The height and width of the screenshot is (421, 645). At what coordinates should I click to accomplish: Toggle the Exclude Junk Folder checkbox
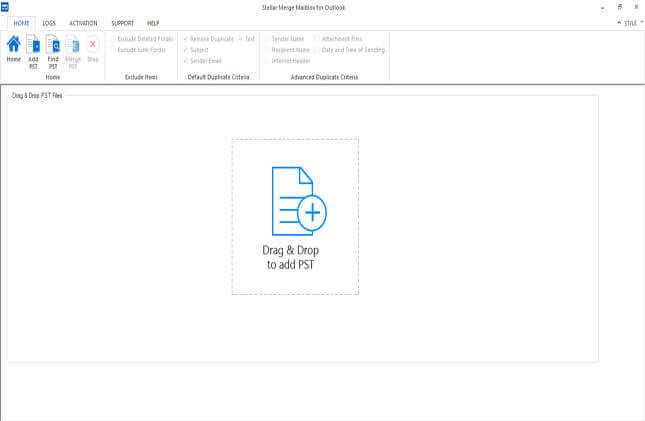click(x=114, y=49)
